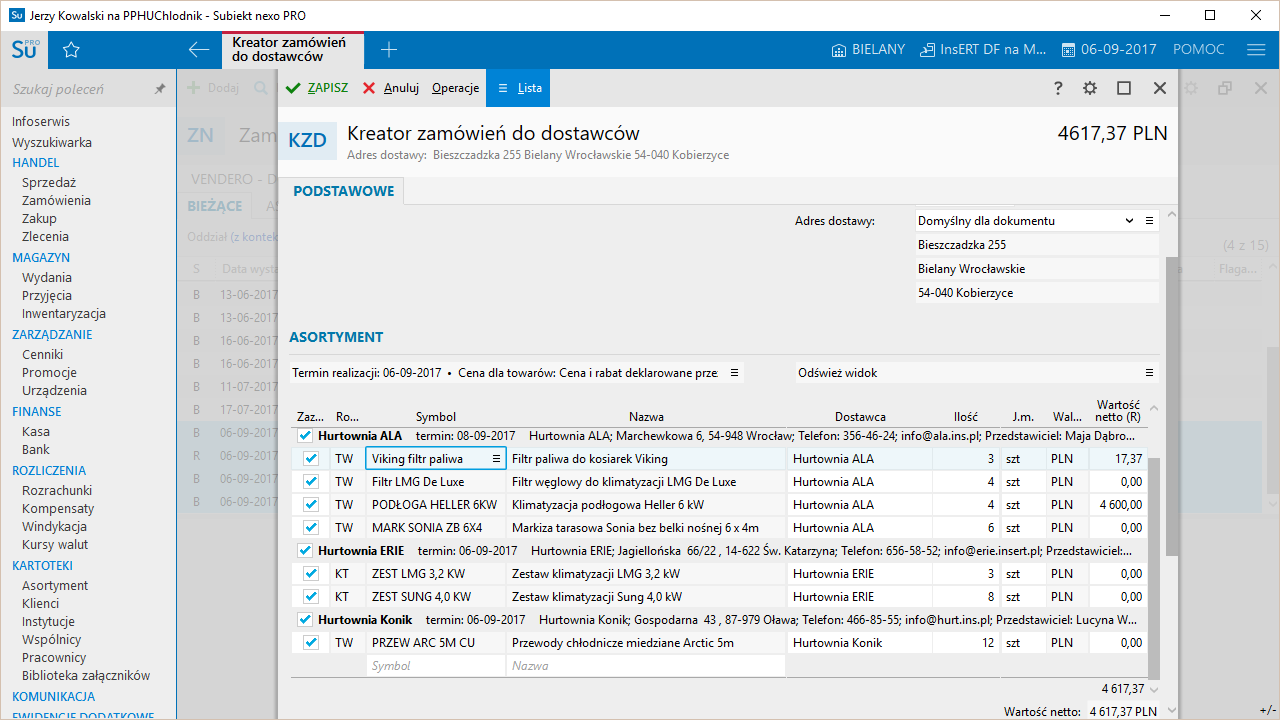The width and height of the screenshot is (1280, 720).
Task: Open the menu icon beside Odśwież widok
Action: coord(1149,372)
